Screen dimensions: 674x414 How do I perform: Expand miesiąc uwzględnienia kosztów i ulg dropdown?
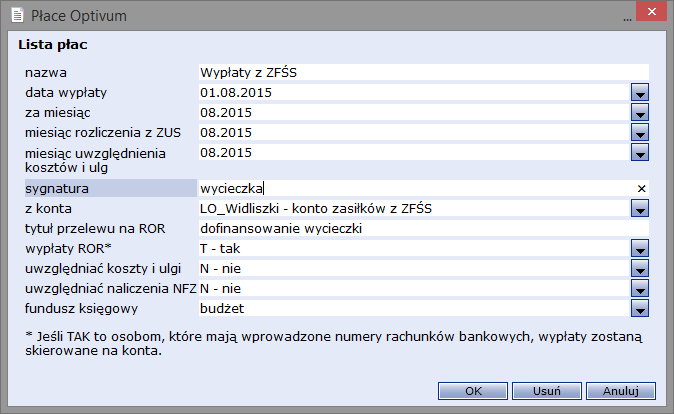640,152
